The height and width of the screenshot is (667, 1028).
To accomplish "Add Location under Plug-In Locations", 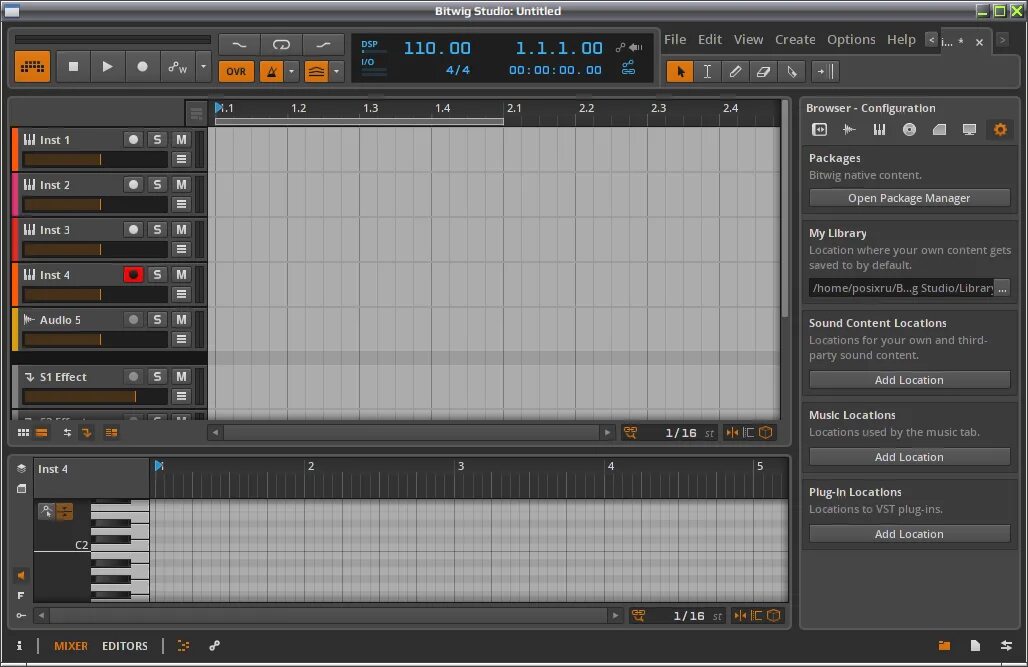I will coord(909,534).
